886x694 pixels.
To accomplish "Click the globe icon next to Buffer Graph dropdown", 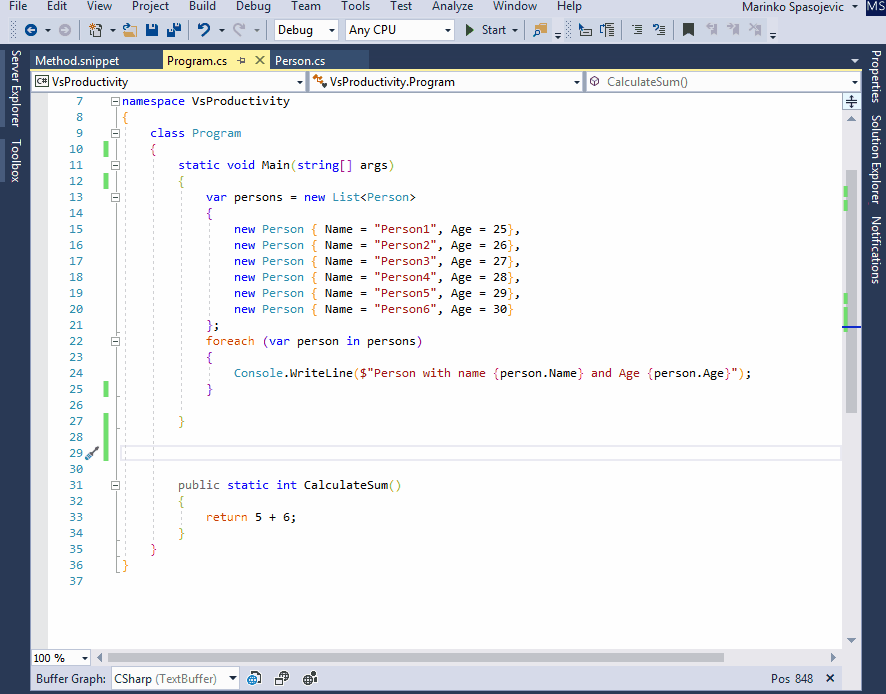I will [x=254, y=678].
